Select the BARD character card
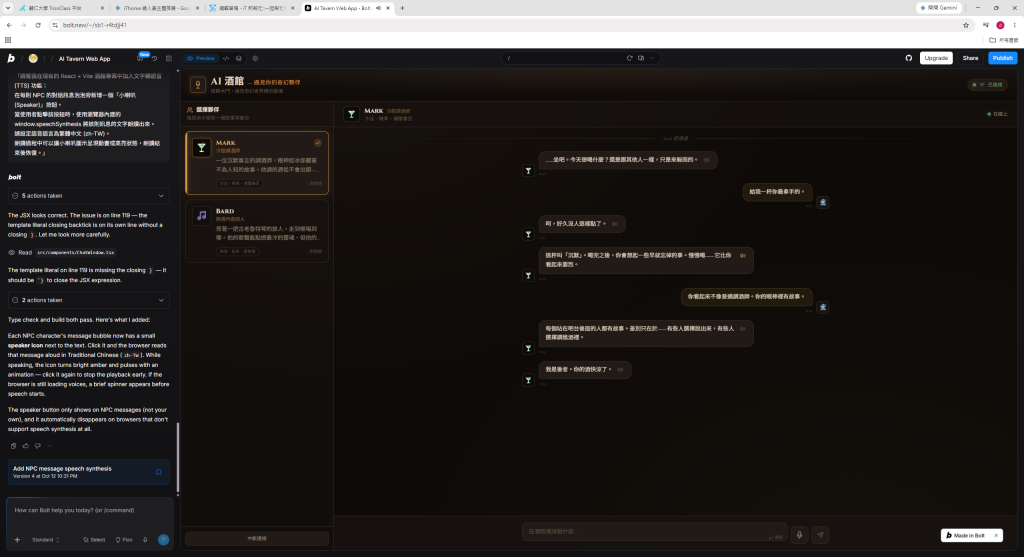 (257, 231)
